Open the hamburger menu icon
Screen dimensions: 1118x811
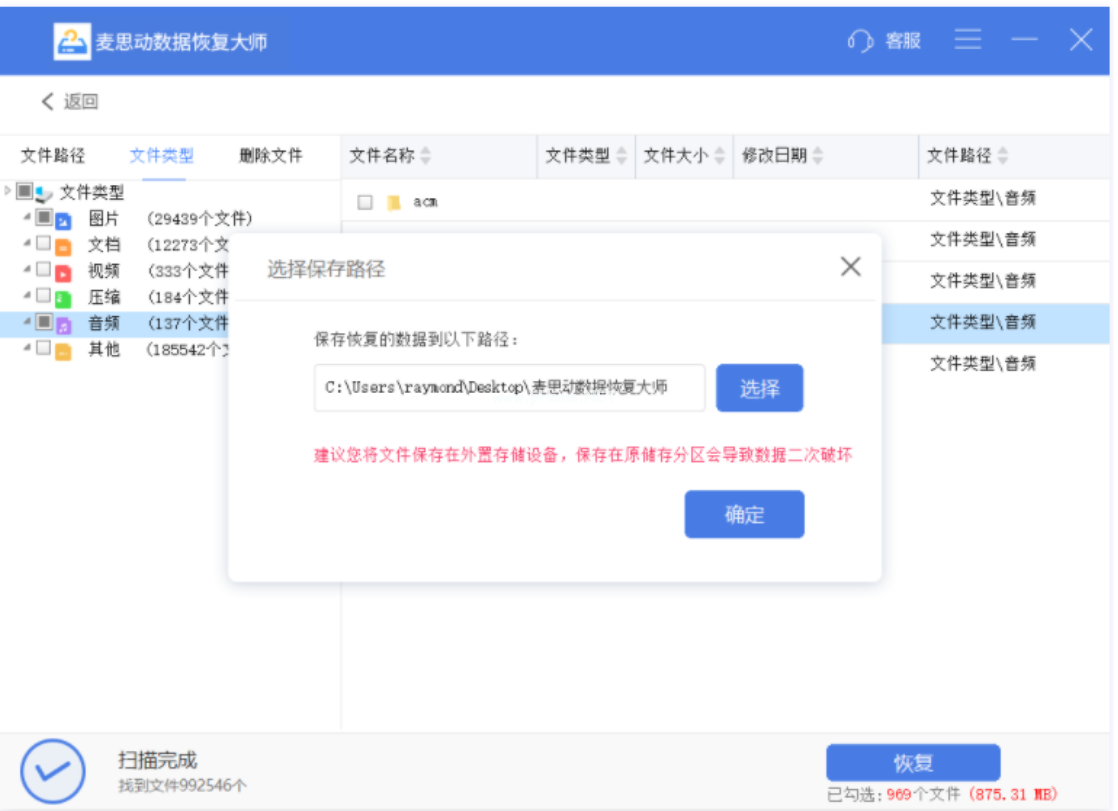967,40
